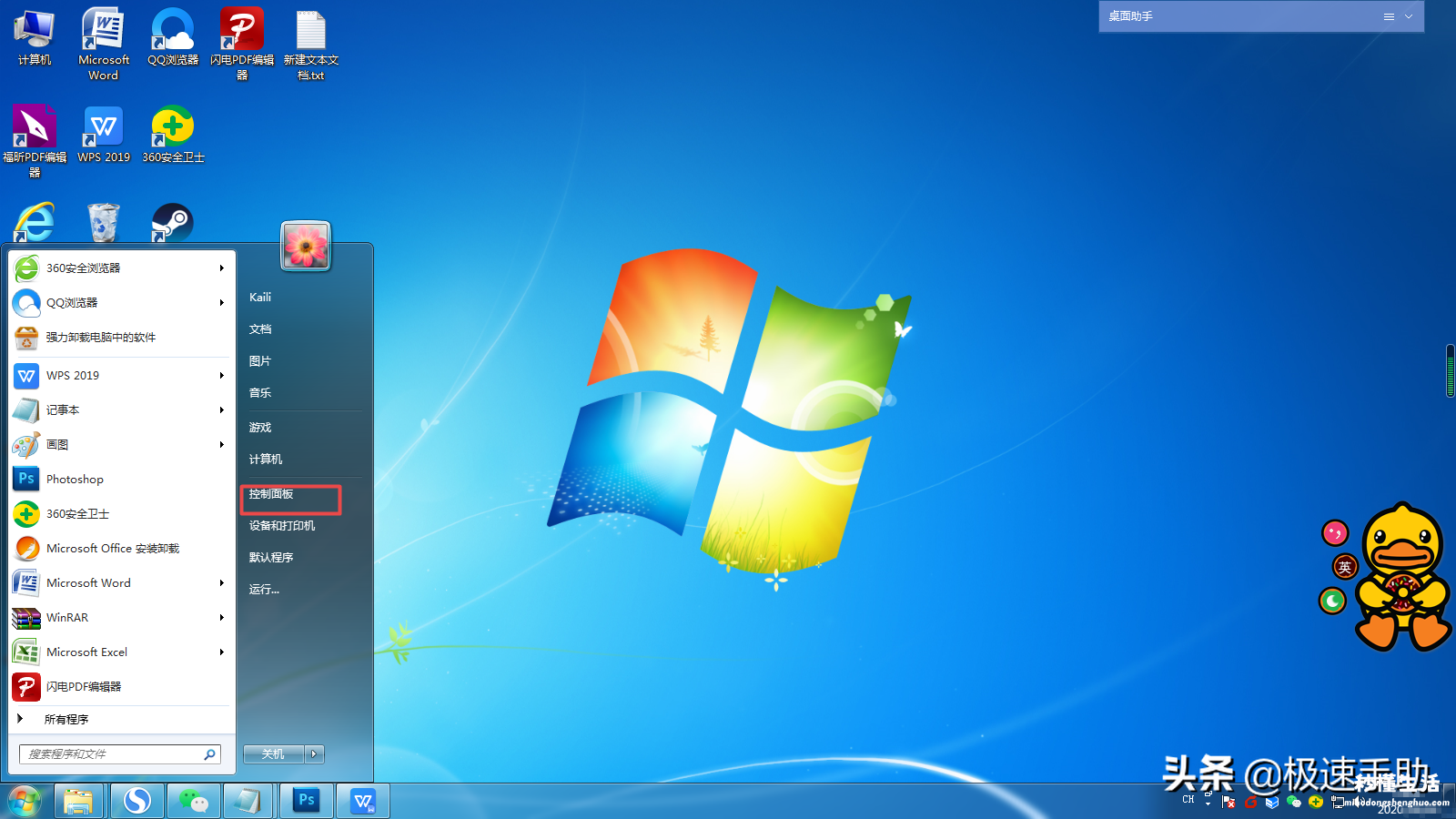This screenshot has width=1456, height=819.
Task: Select 闪电PDF编辑器 desktop shortcut
Action: pyautogui.click(x=242, y=44)
